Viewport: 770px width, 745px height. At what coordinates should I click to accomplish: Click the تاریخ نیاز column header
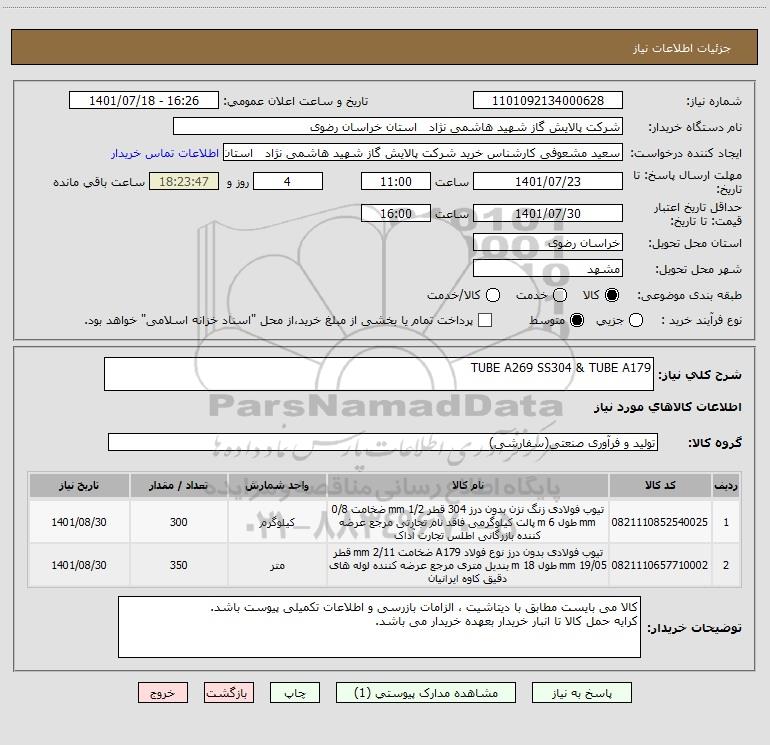click(x=79, y=485)
